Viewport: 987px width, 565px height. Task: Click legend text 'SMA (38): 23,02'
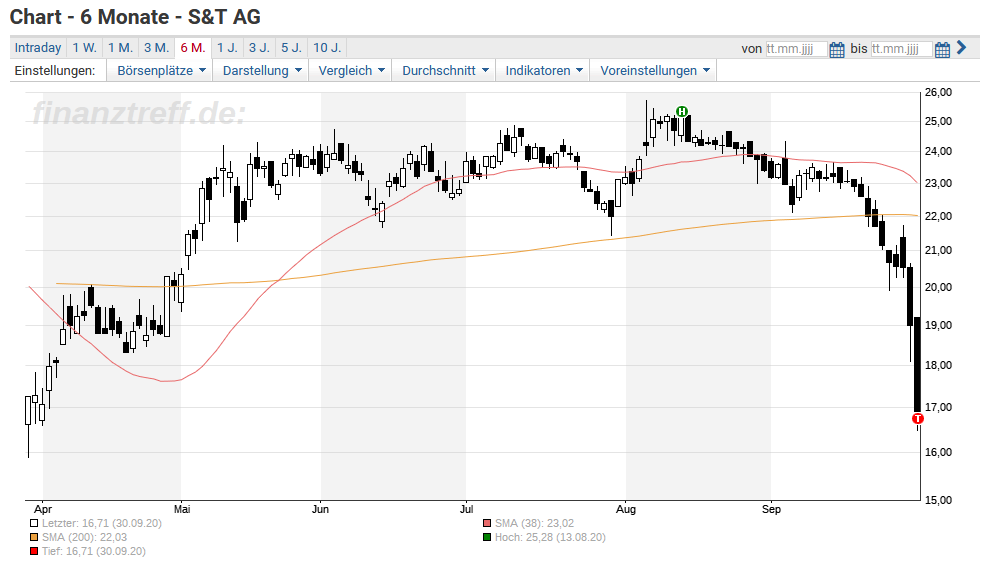534,523
